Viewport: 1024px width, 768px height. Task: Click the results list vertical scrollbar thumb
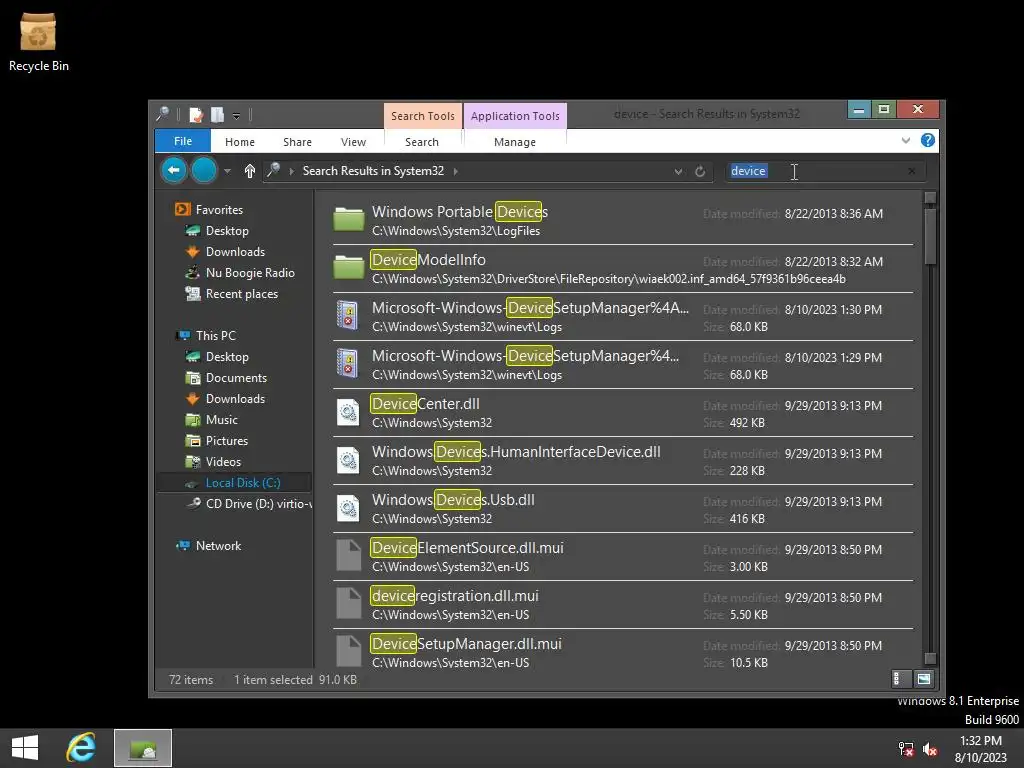(x=931, y=236)
